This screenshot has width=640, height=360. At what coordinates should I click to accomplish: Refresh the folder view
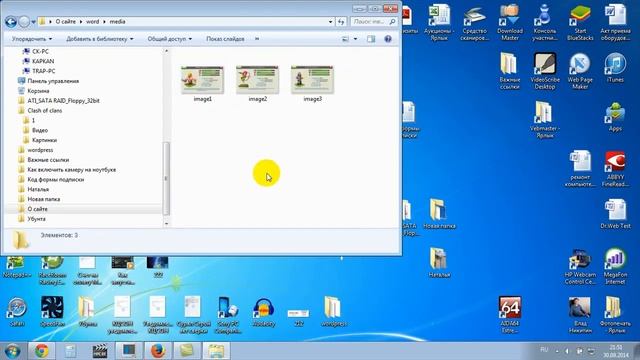(341, 22)
